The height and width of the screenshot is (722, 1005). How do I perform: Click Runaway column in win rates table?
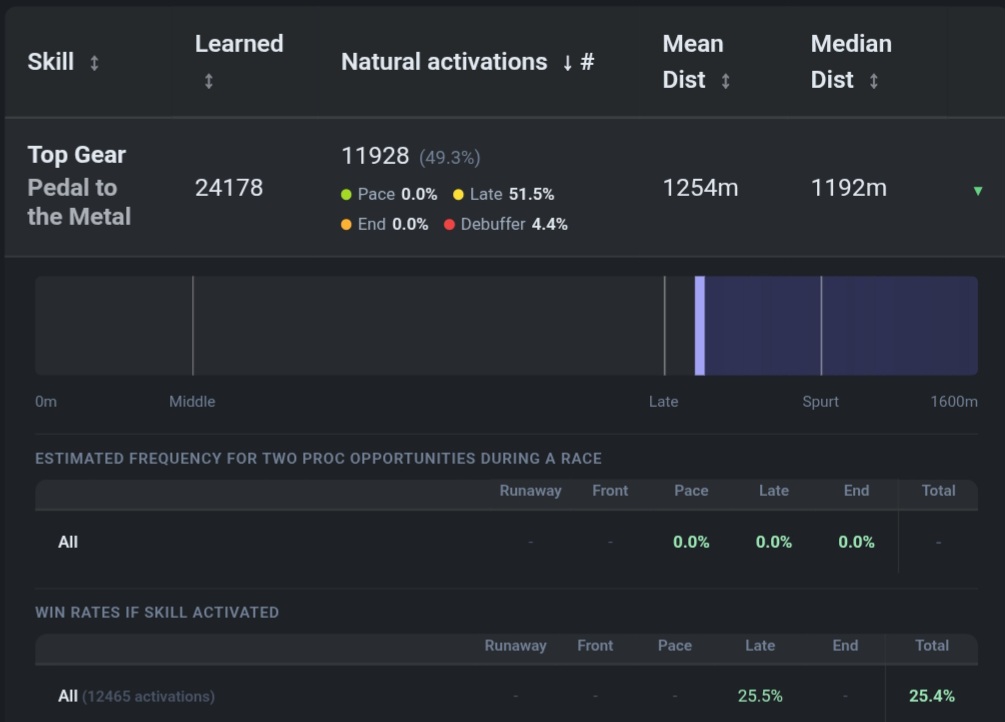pos(515,646)
